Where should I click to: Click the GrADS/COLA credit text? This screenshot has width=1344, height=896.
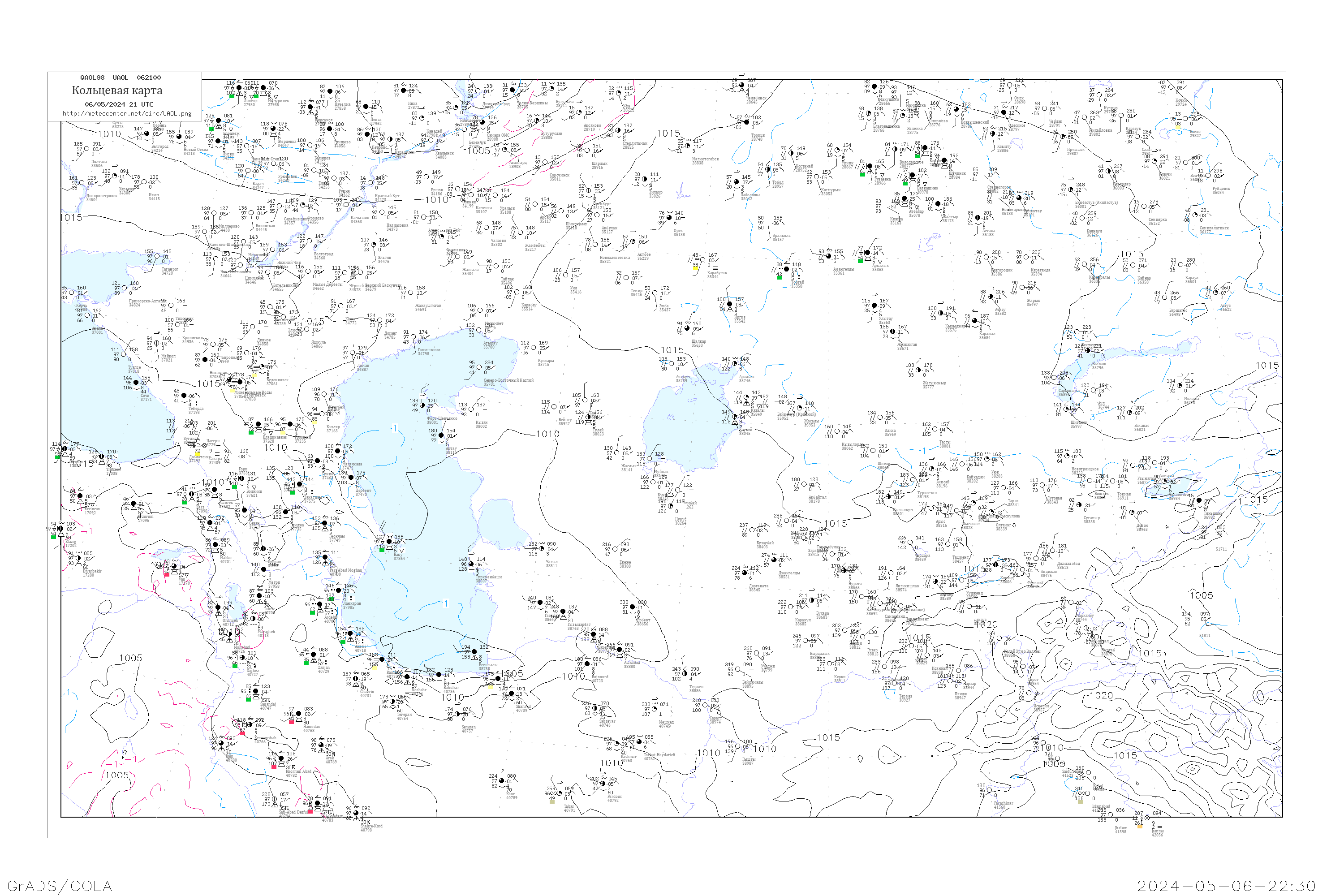click(x=60, y=886)
